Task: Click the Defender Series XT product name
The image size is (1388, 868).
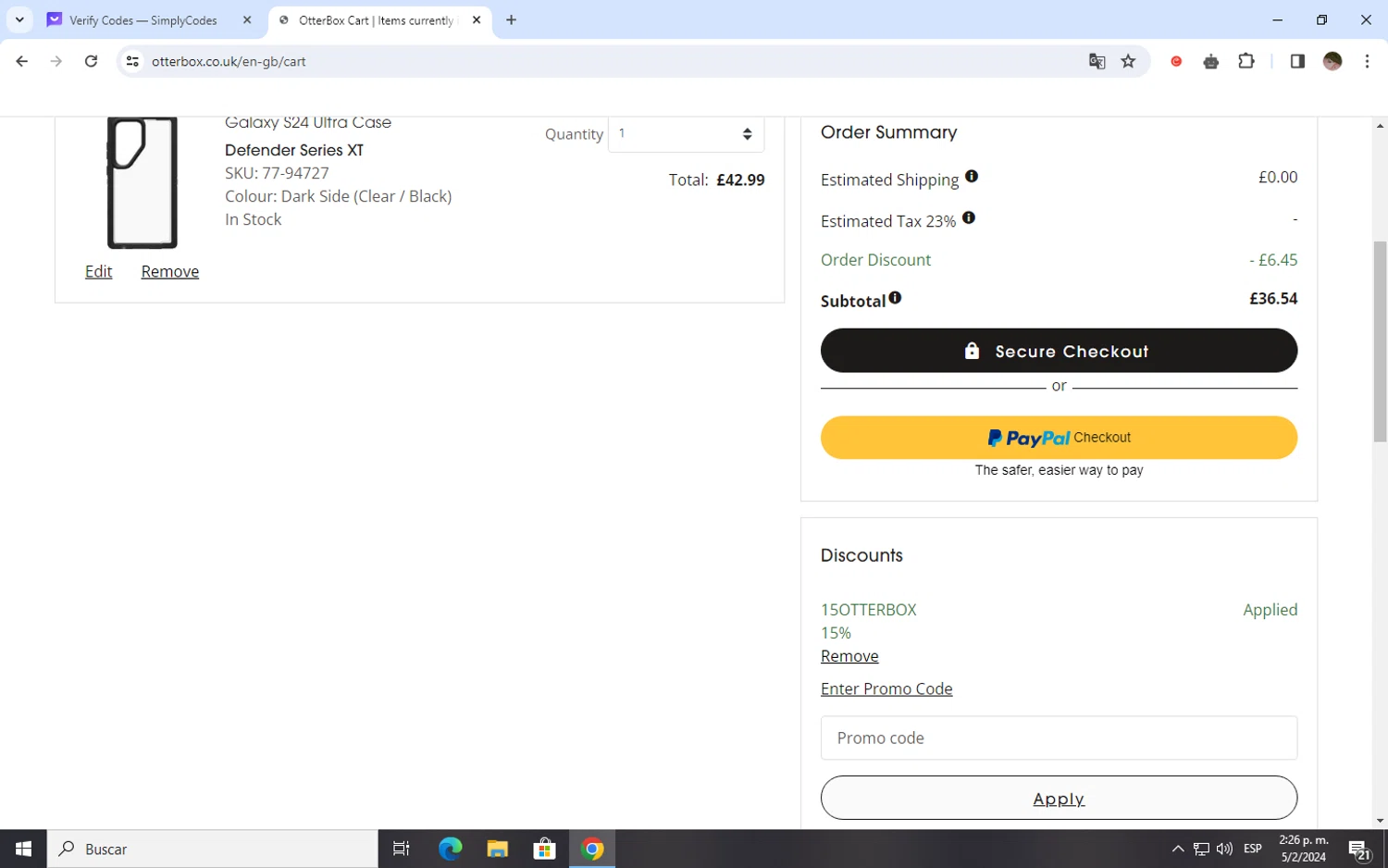Action: (x=294, y=150)
